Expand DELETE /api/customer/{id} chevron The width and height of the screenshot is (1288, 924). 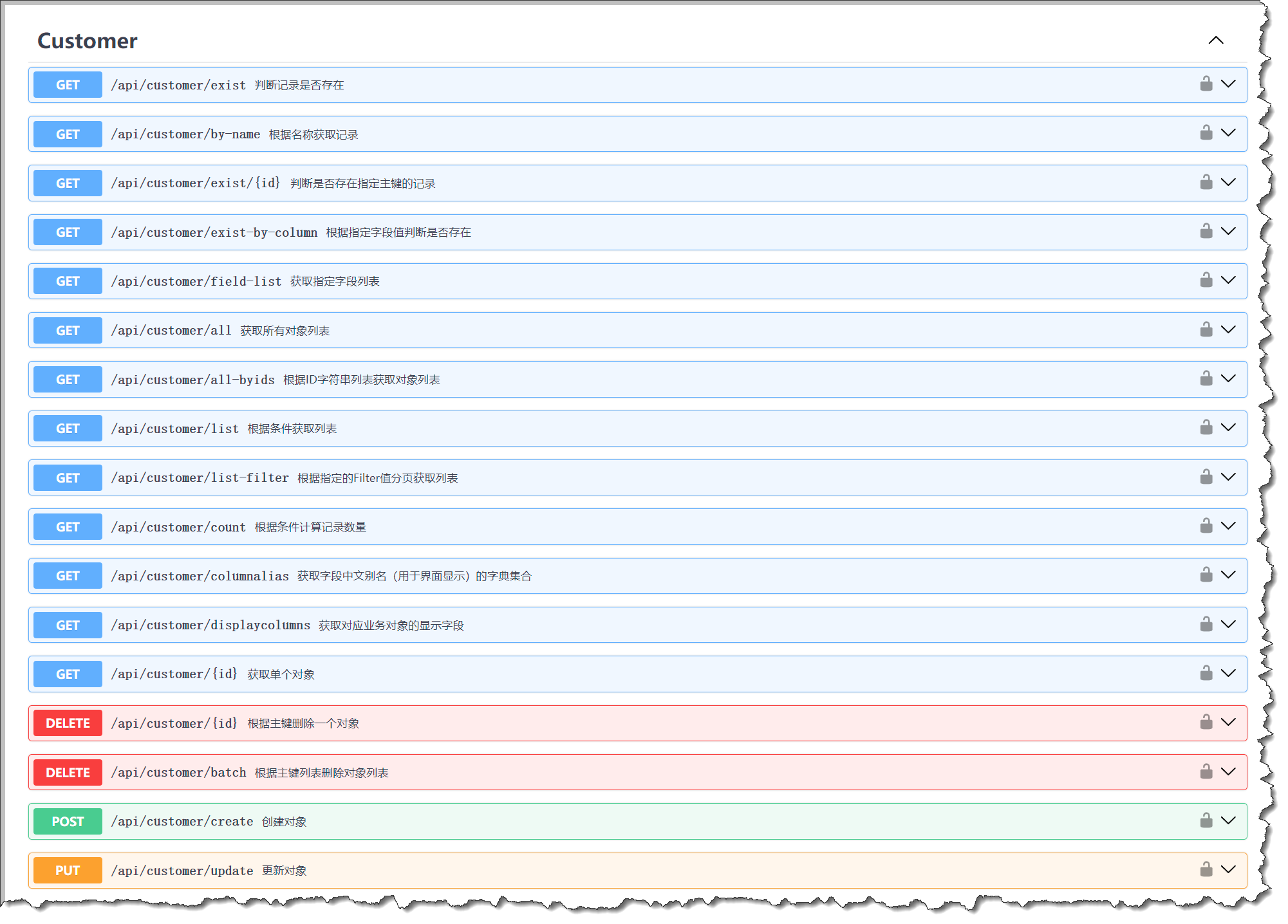[x=1228, y=722]
